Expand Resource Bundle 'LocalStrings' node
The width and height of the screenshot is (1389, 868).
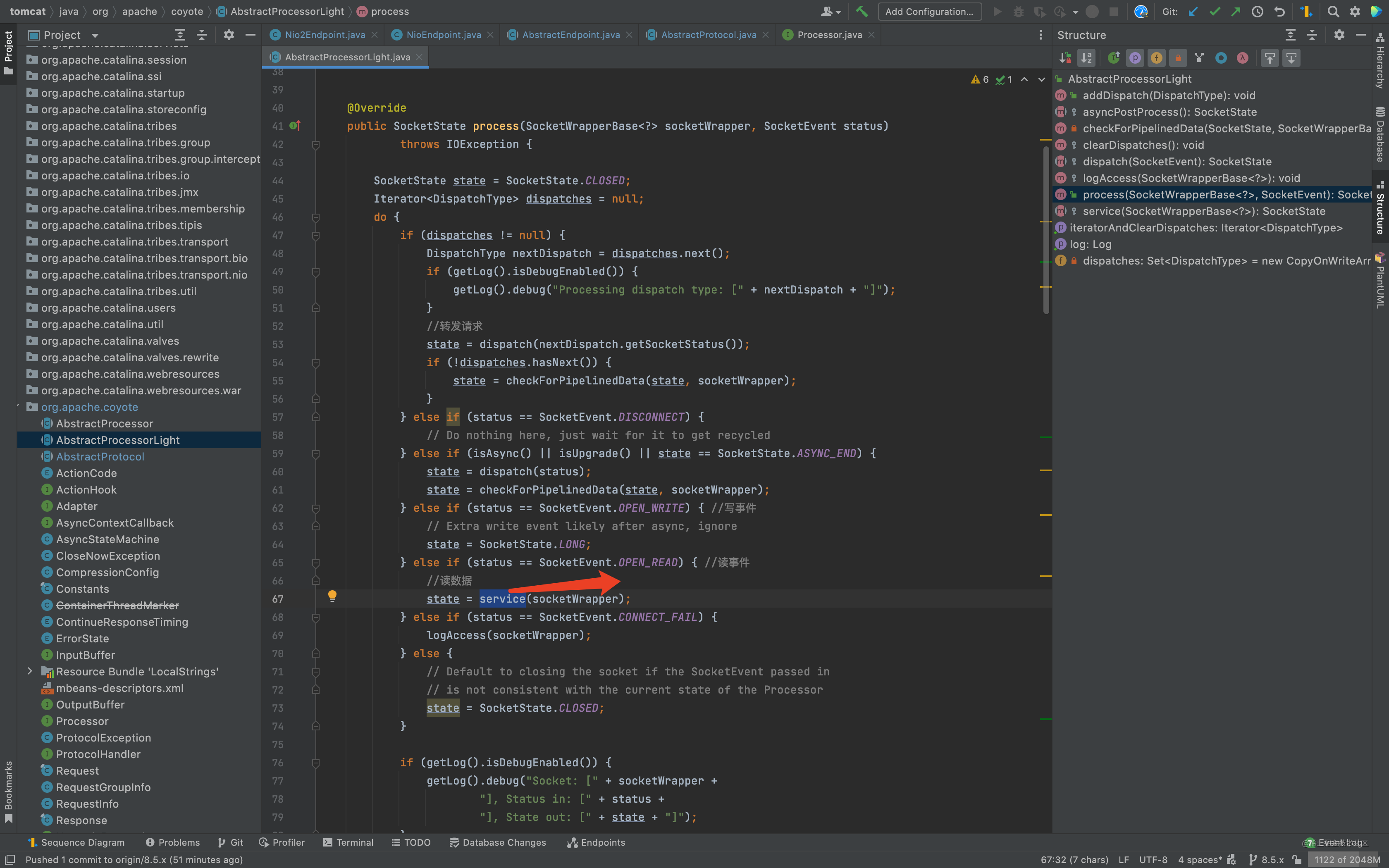[x=30, y=671]
